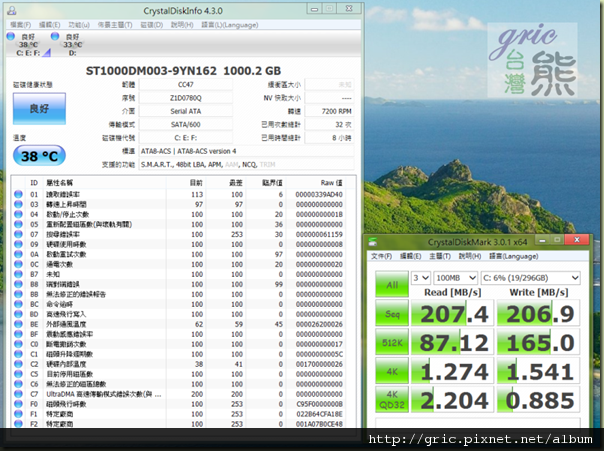Start the 4K QD32 benchmark

(392, 400)
